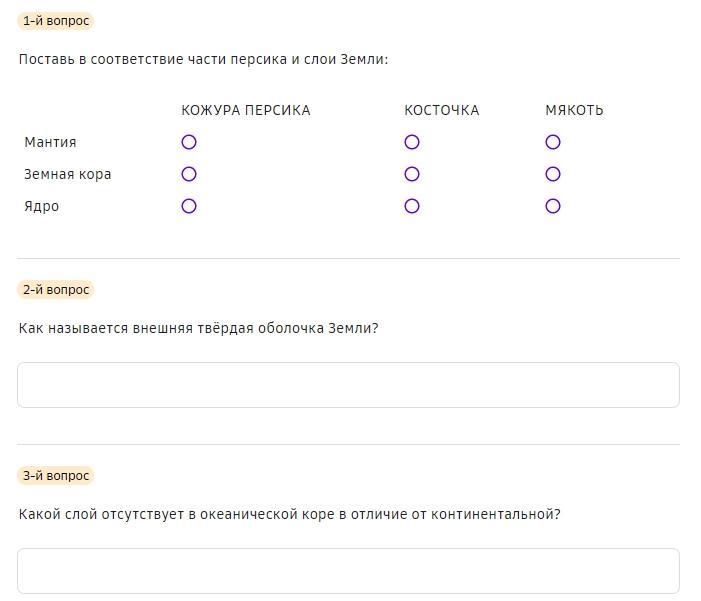Click the КОЖУРА ПЕРСИКА column header
This screenshot has width=701, height=601.
click(x=246, y=110)
